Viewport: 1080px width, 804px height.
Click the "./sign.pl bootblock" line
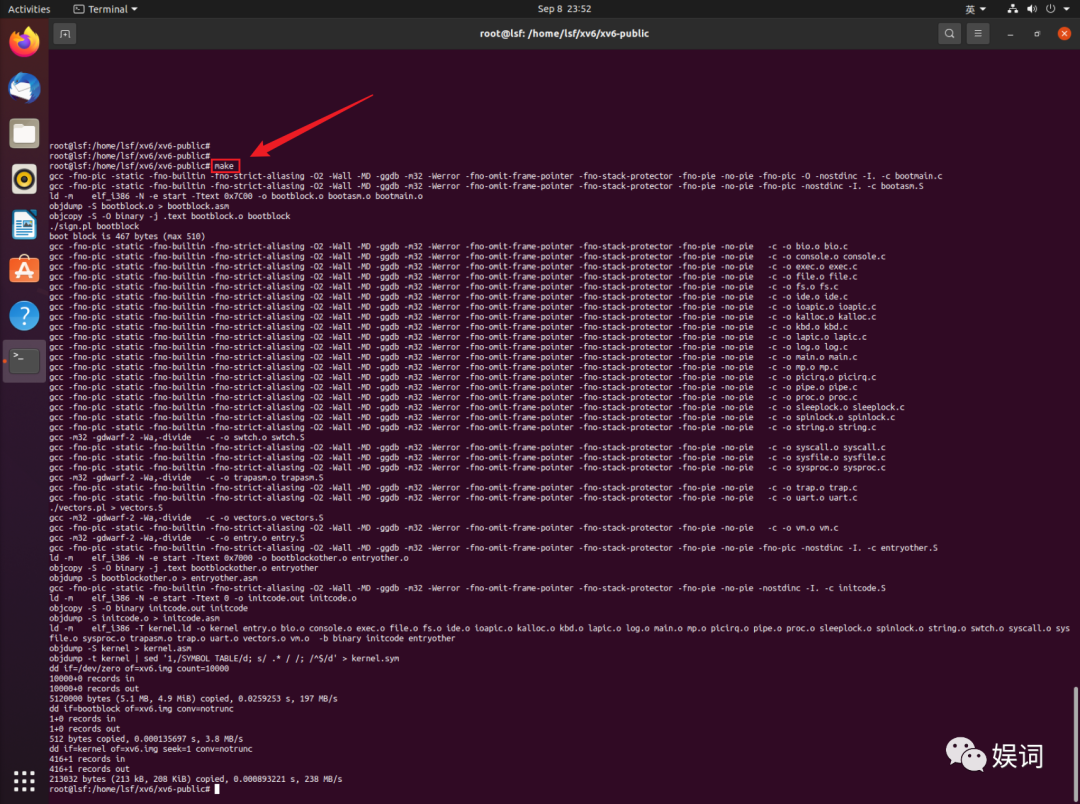click(94, 226)
